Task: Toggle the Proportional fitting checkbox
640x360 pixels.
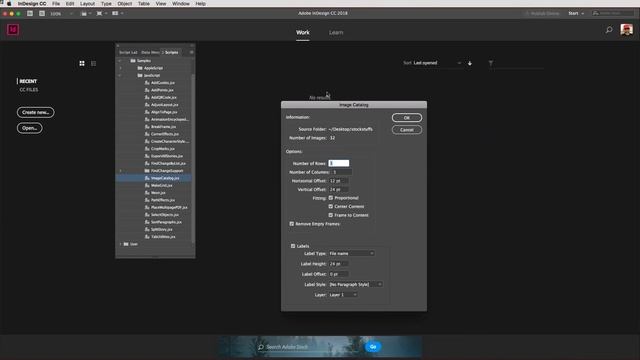Action: pos(331,198)
